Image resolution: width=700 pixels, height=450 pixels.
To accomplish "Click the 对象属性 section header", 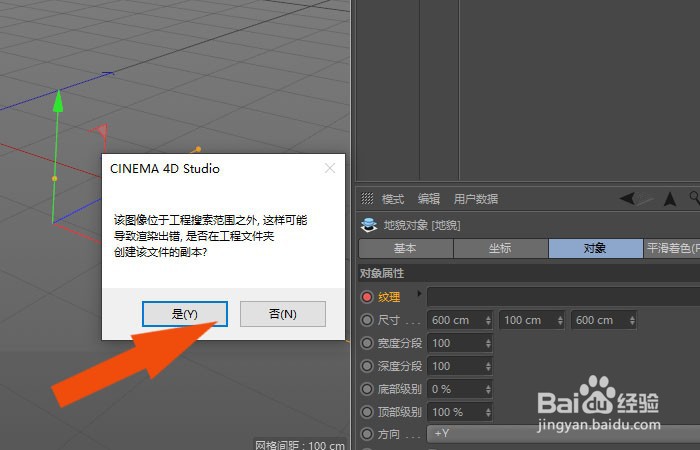I will 529,273.
